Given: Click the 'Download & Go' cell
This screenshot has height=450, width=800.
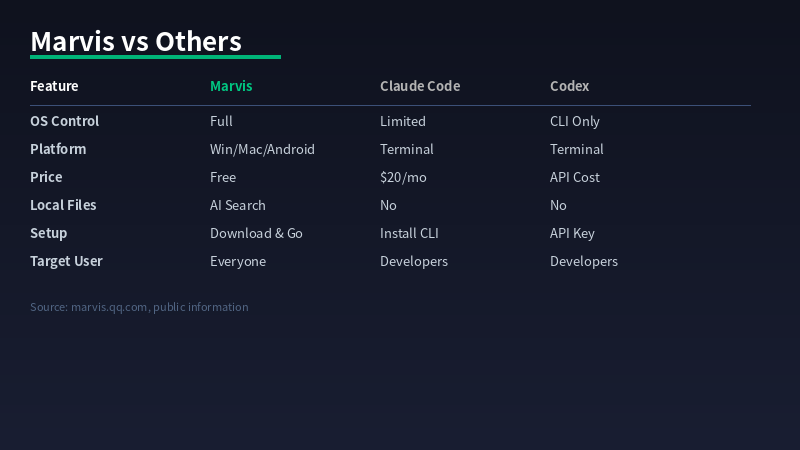Looking at the screenshot, I should [x=256, y=233].
